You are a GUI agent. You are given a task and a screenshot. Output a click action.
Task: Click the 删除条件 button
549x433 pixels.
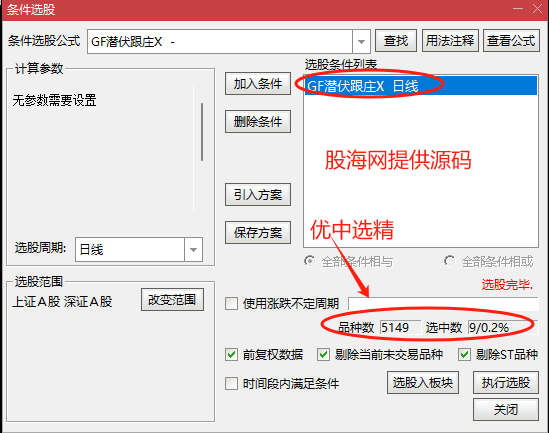[x=258, y=121]
